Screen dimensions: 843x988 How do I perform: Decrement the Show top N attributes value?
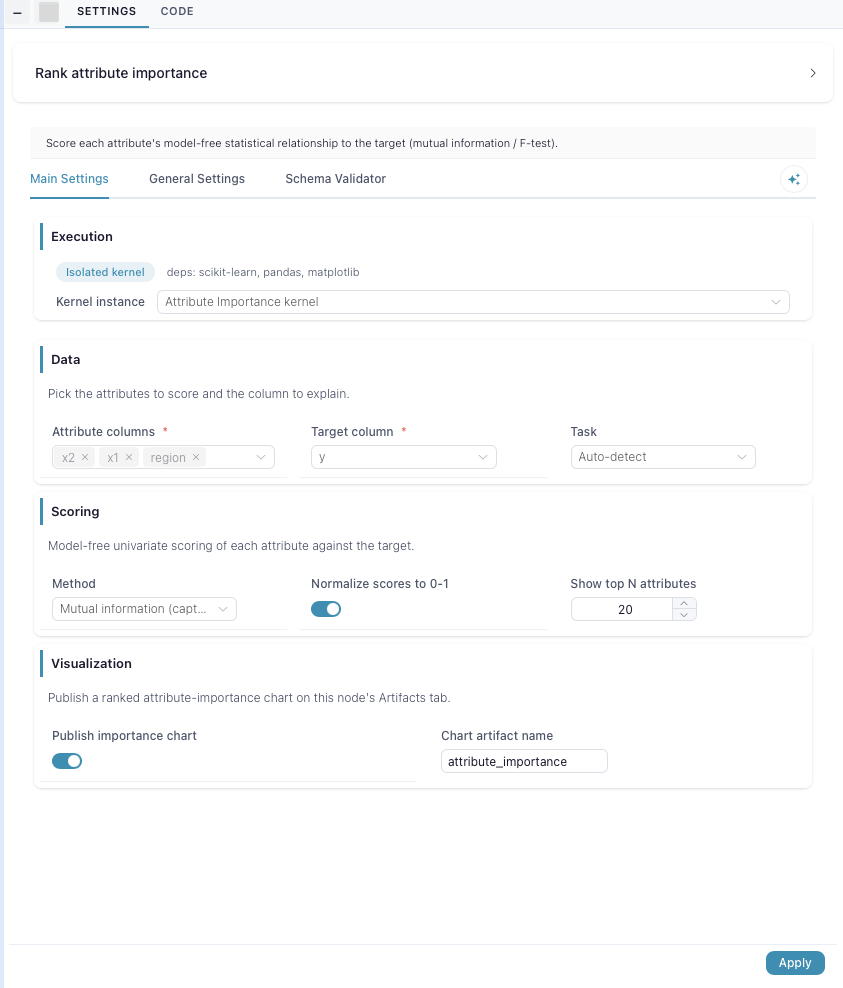684,615
